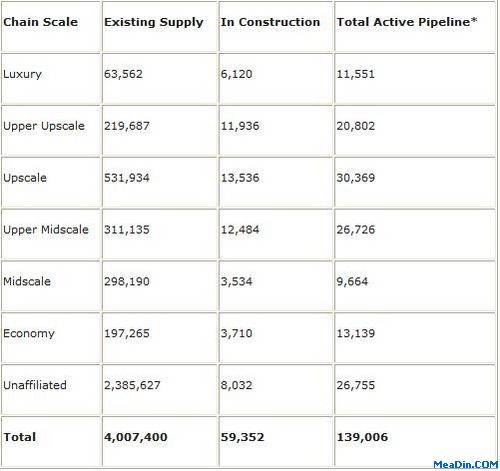Select the Upper Upscale row label
The height and width of the screenshot is (471, 500).
(x=44, y=126)
